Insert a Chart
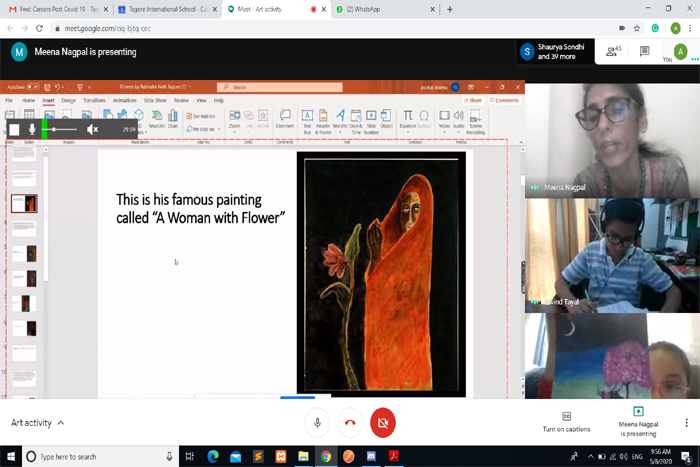Image resolution: width=700 pixels, height=467 pixels. pos(173,119)
